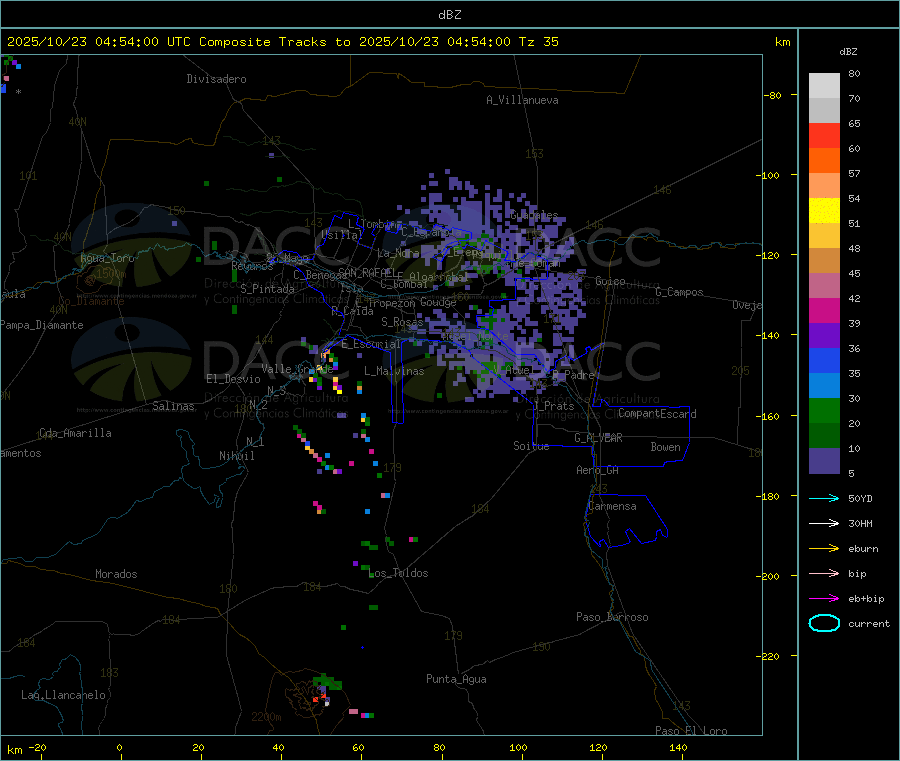Click the cyan 50YD arrow legend icon
Screen dimensions: 900x761
tap(824, 498)
